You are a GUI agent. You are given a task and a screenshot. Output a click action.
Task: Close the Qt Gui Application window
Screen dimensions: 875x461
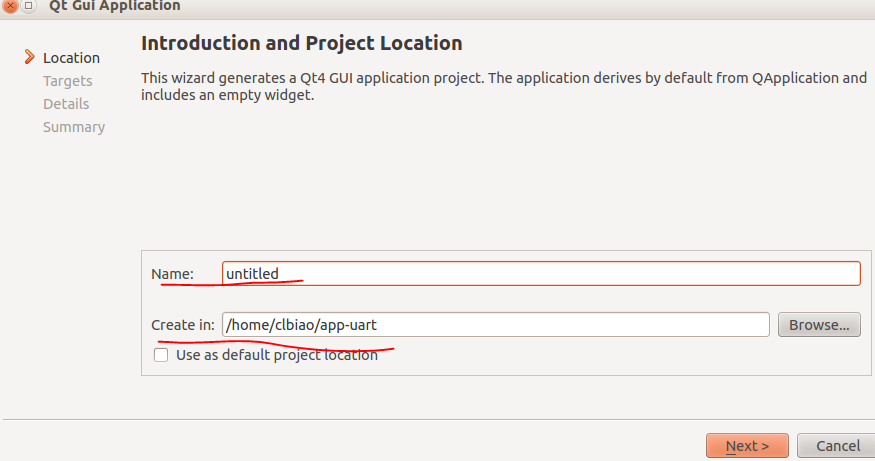pos(9,6)
